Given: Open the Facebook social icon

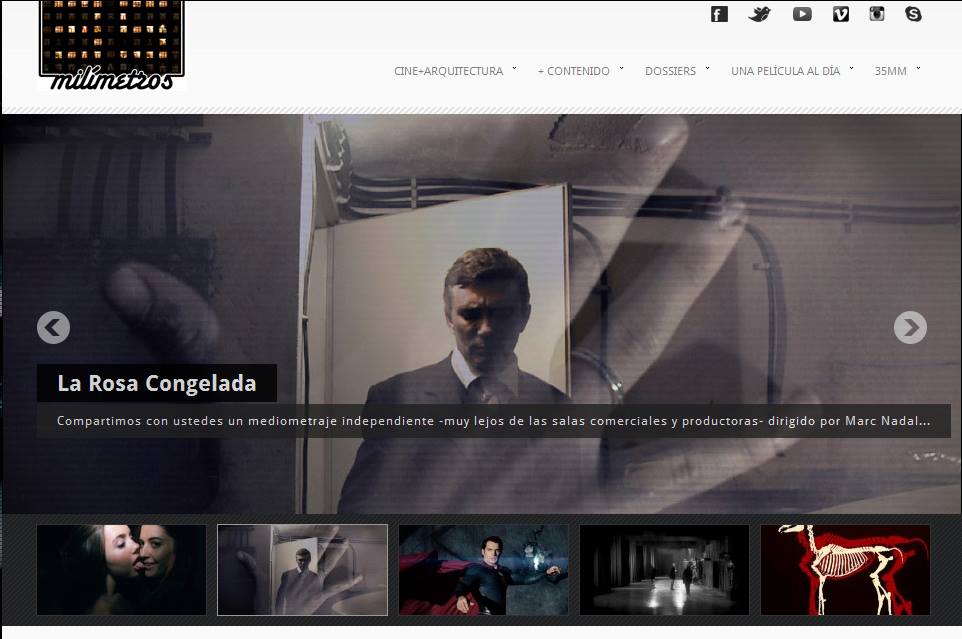Looking at the screenshot, I should pyautogui.click(x=719, y=14).
